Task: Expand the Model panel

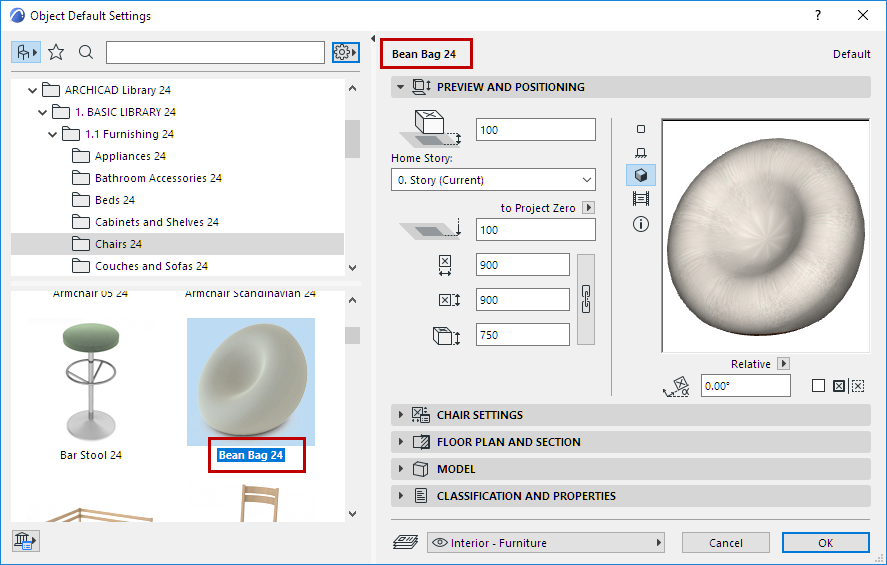Action: 401,469
